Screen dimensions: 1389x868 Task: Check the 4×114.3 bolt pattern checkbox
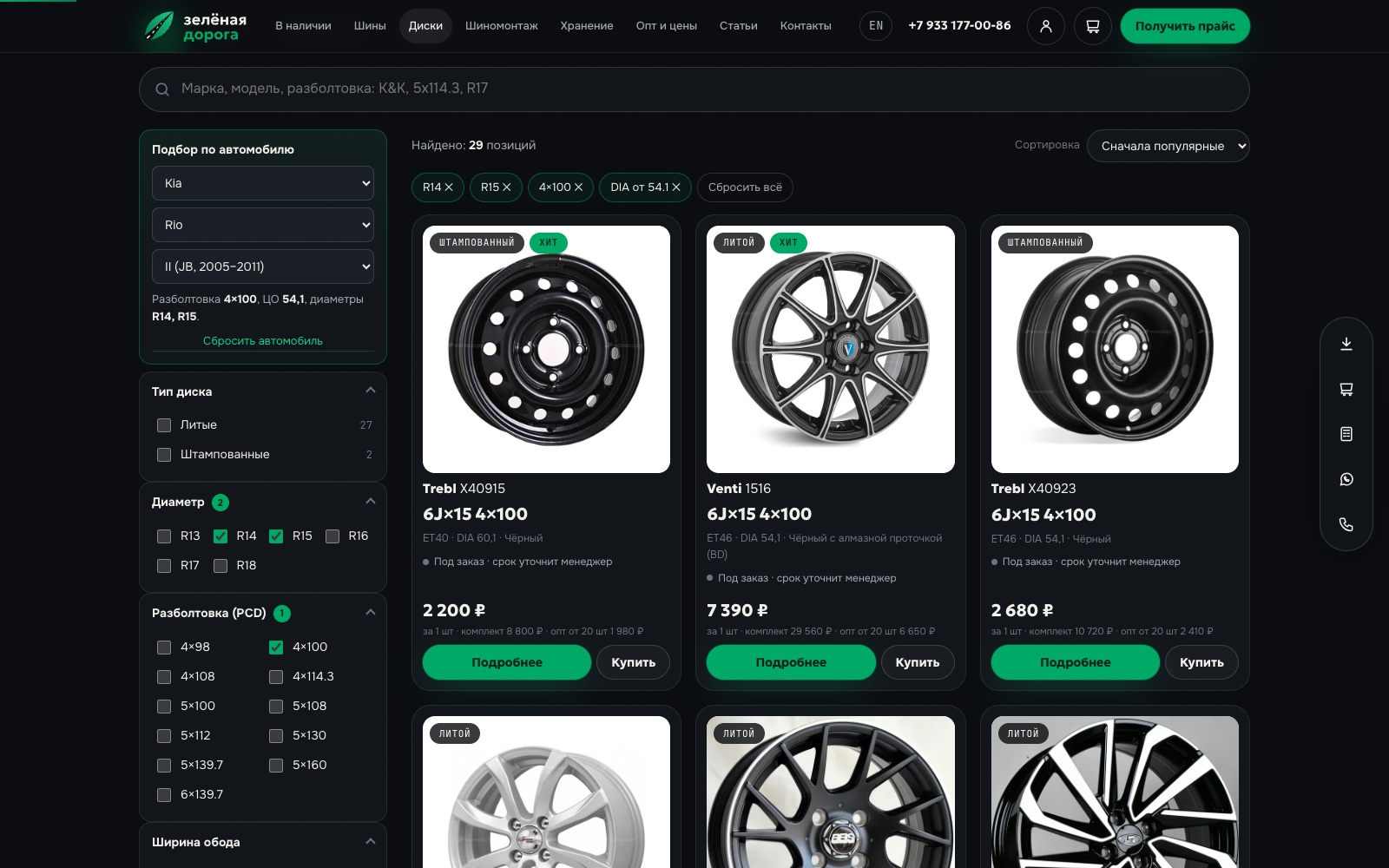click(276, 677)
